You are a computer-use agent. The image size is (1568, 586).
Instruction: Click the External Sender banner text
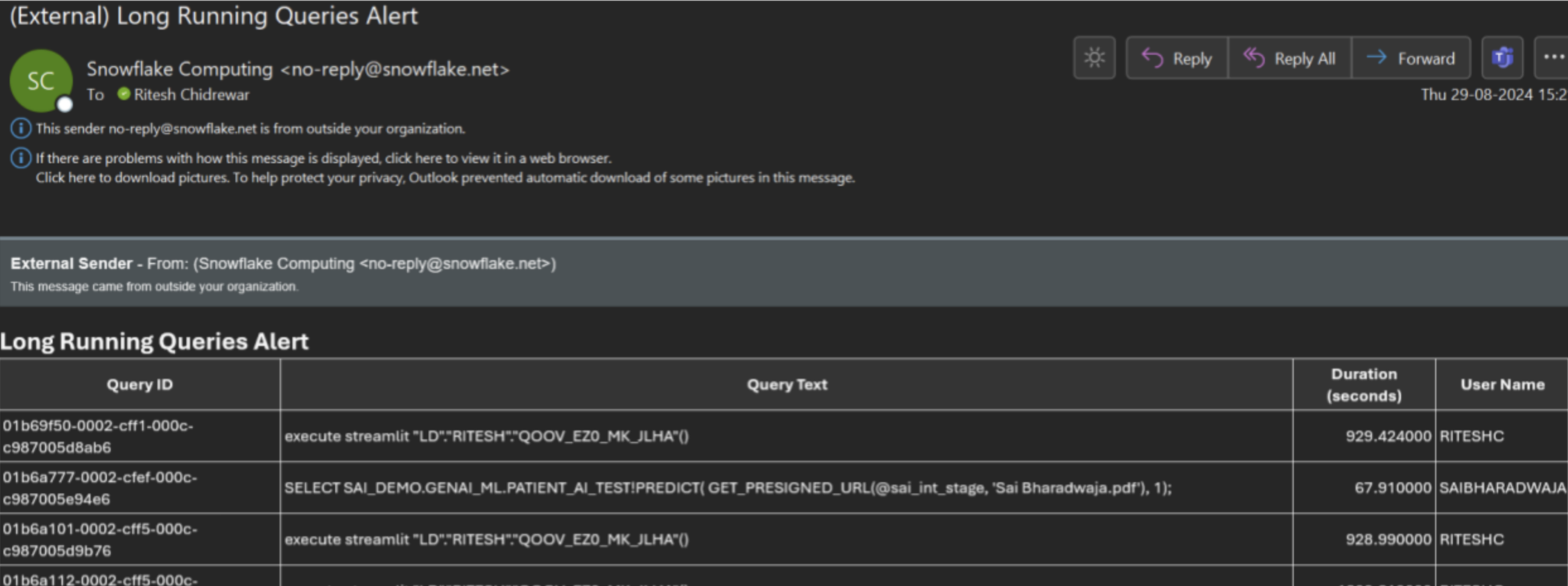(283, 264)
